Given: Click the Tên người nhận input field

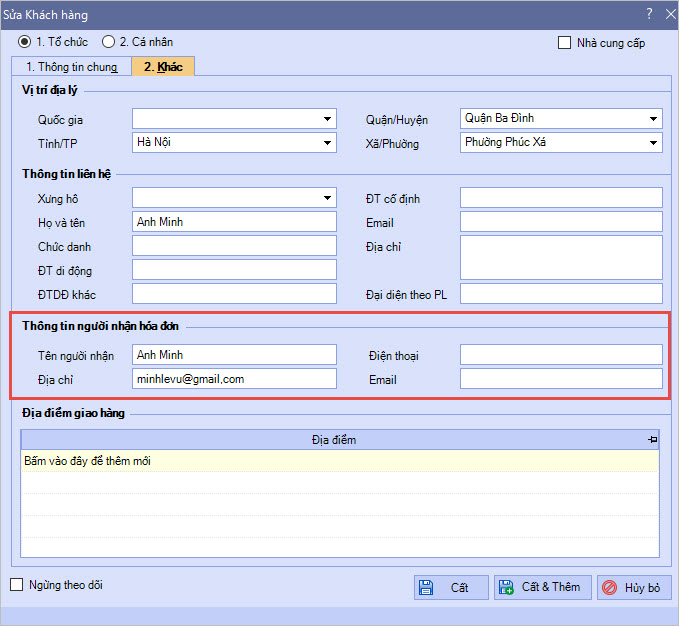Looking at the screenshot, I should [x=234, y=355].
